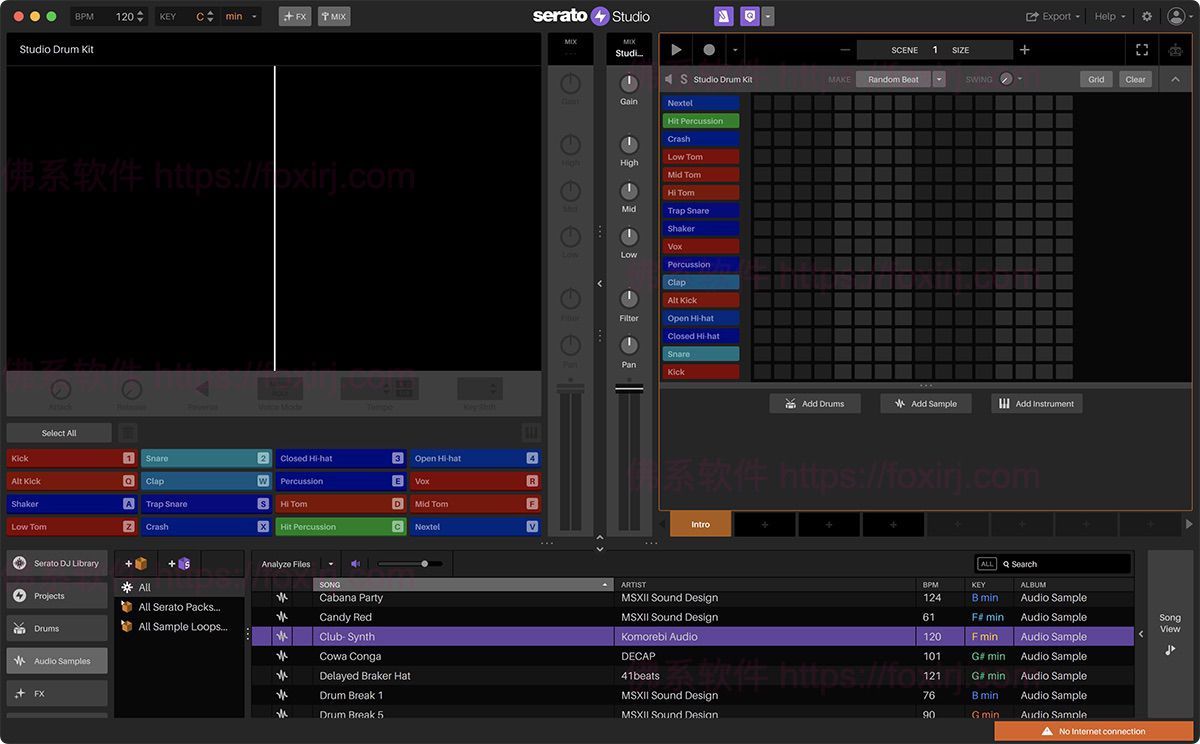Enter fullscreen sequencer view
This screenshot has width=1200, height=744.
(x=1142, y=50)
